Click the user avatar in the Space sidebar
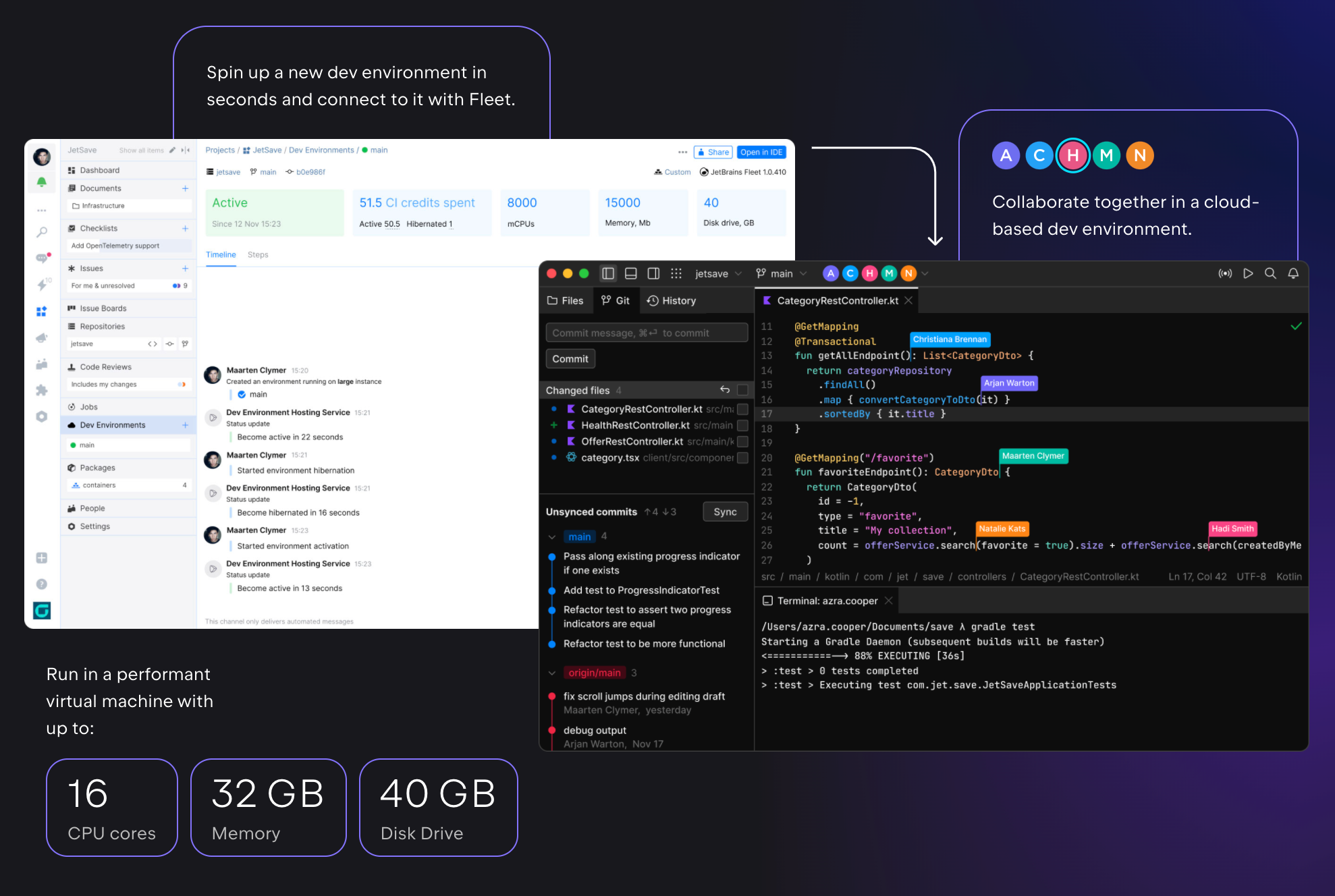Screen dimensions: 1335x896 pyautogui.click(x=42, y=157)
